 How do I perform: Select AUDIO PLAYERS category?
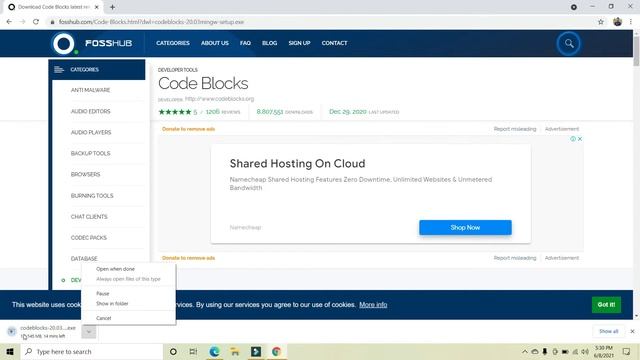tap(91, 132)
